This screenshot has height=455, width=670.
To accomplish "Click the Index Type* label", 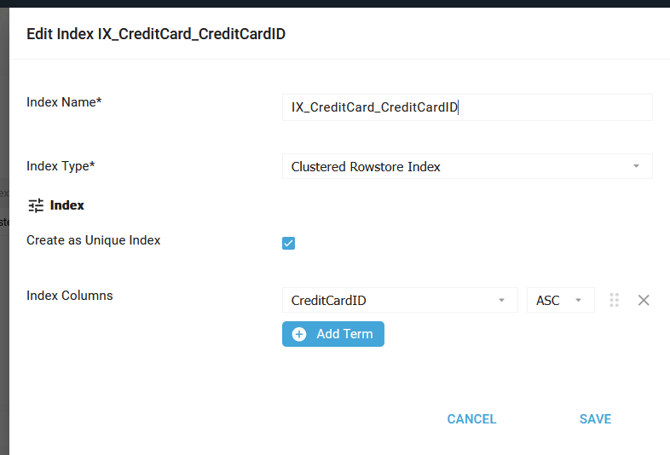I will click(61, 166).
